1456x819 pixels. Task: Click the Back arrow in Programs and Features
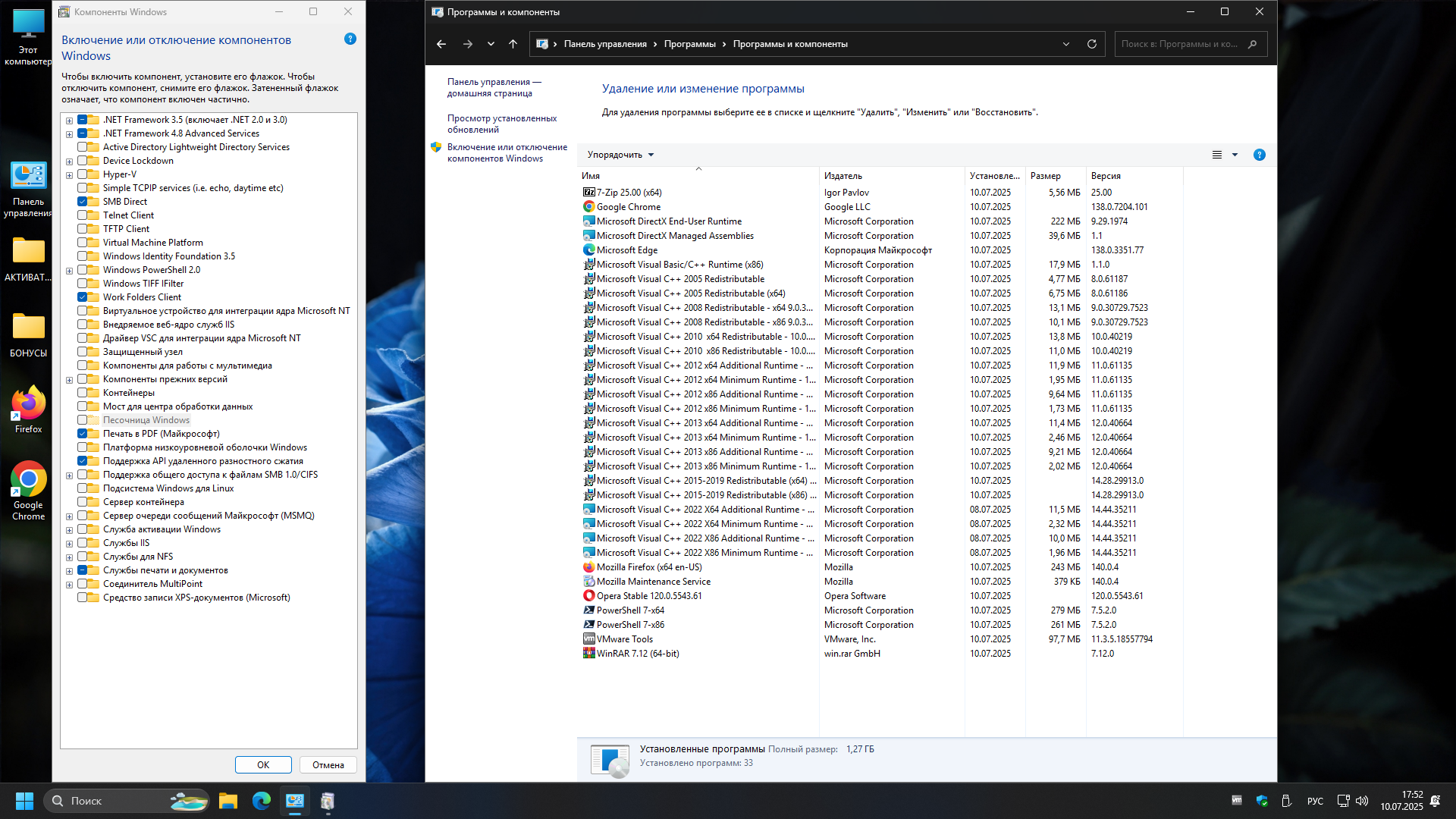pyautogui.click(x=441, y=44)
